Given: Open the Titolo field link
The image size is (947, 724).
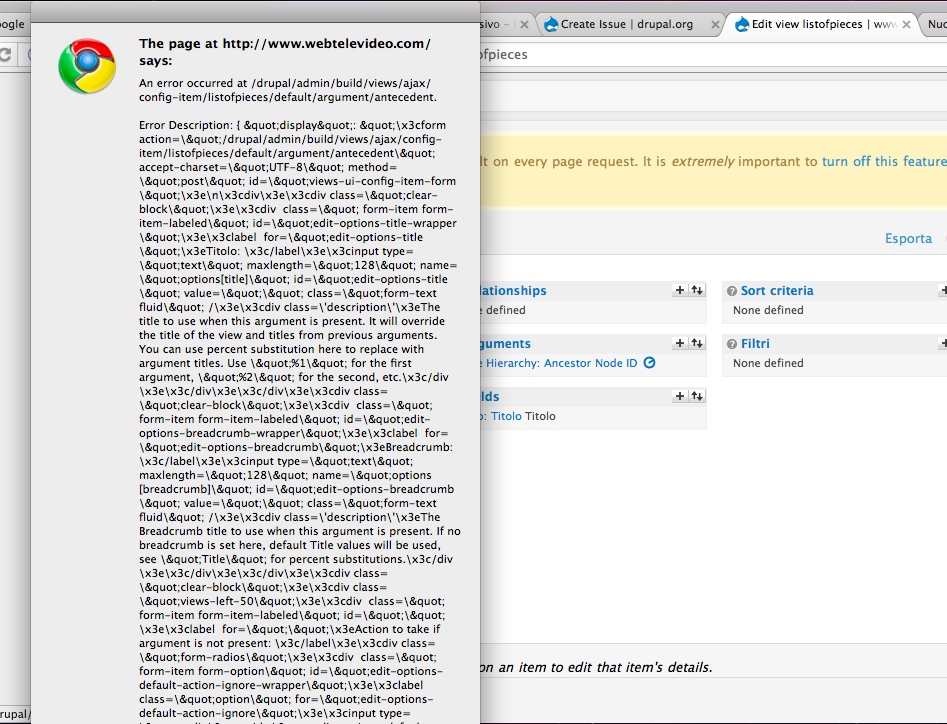Looking at the screenshot, I should click(x=506, y=416).
